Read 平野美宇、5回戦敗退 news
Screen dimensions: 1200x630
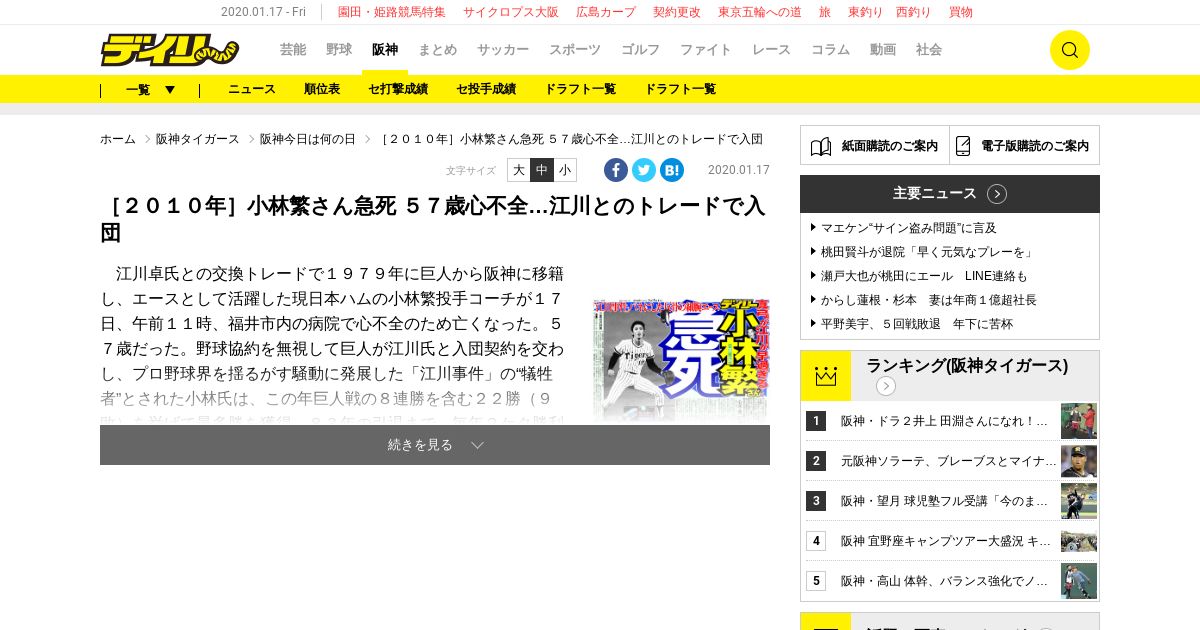pyautogui.click(x=917, y=324)
